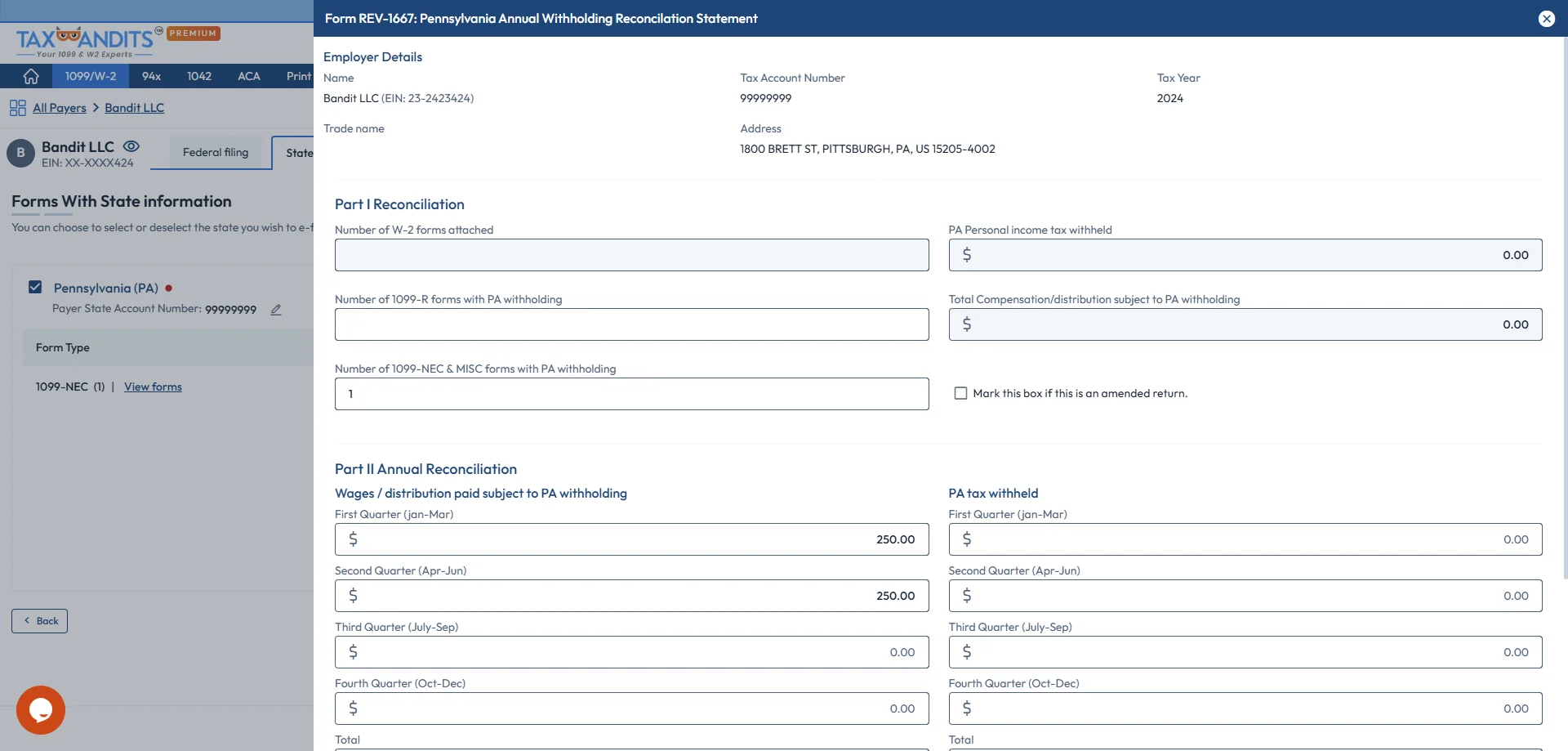Select the address 1800 BRETT ST text
Image resolution: width=1568 pixels, height=751 pixels.
click(x=867, y=149)
